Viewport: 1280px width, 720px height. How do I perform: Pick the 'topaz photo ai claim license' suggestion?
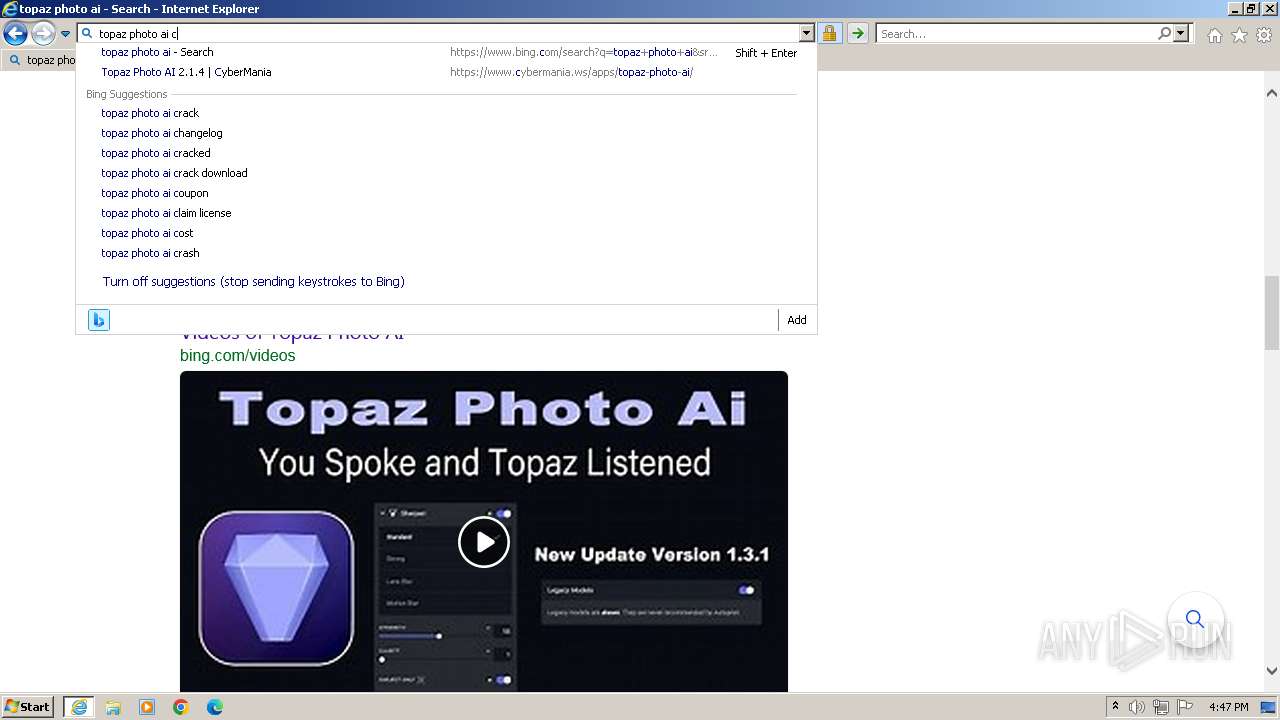166,213
